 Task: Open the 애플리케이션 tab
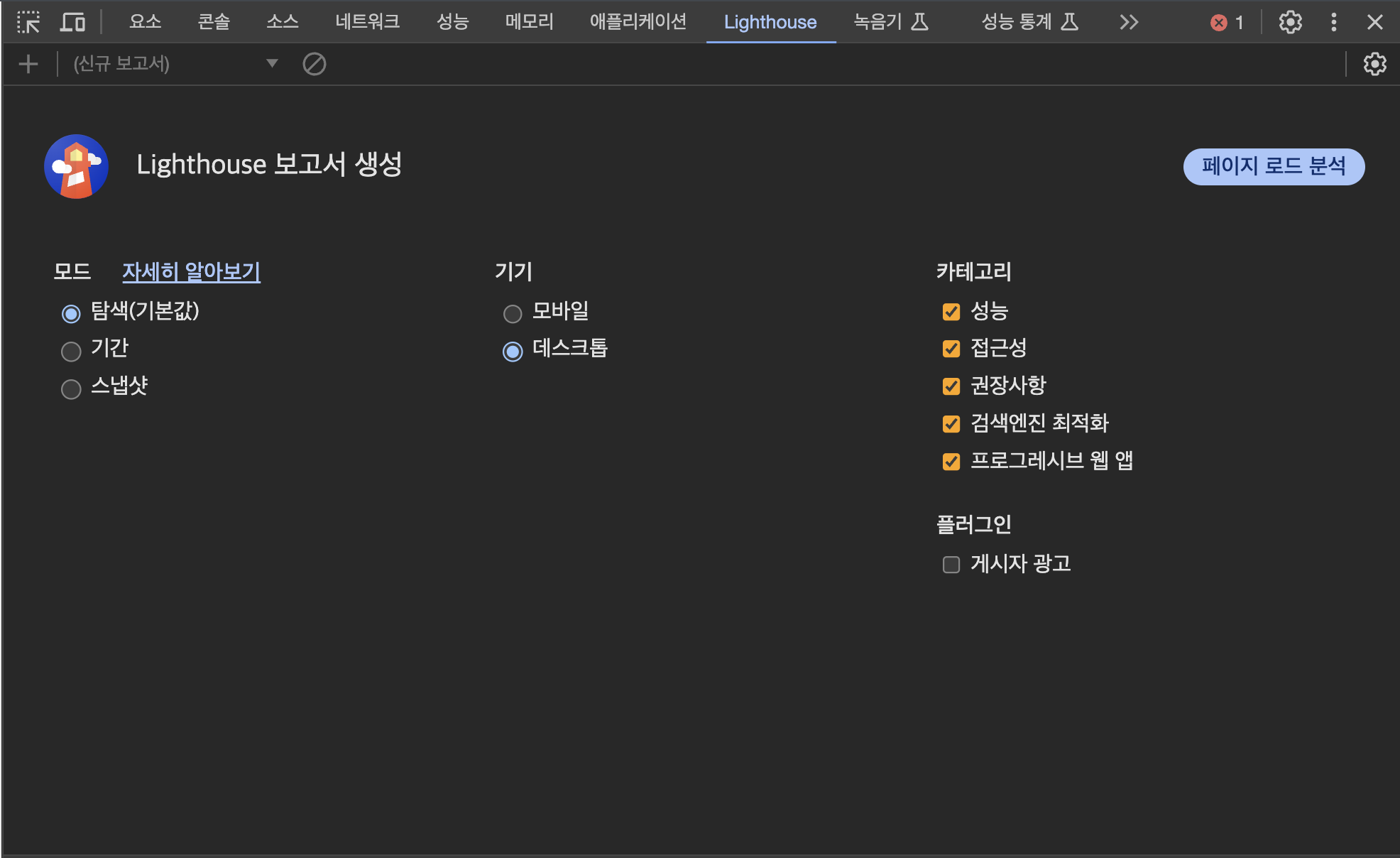(638, 22)
